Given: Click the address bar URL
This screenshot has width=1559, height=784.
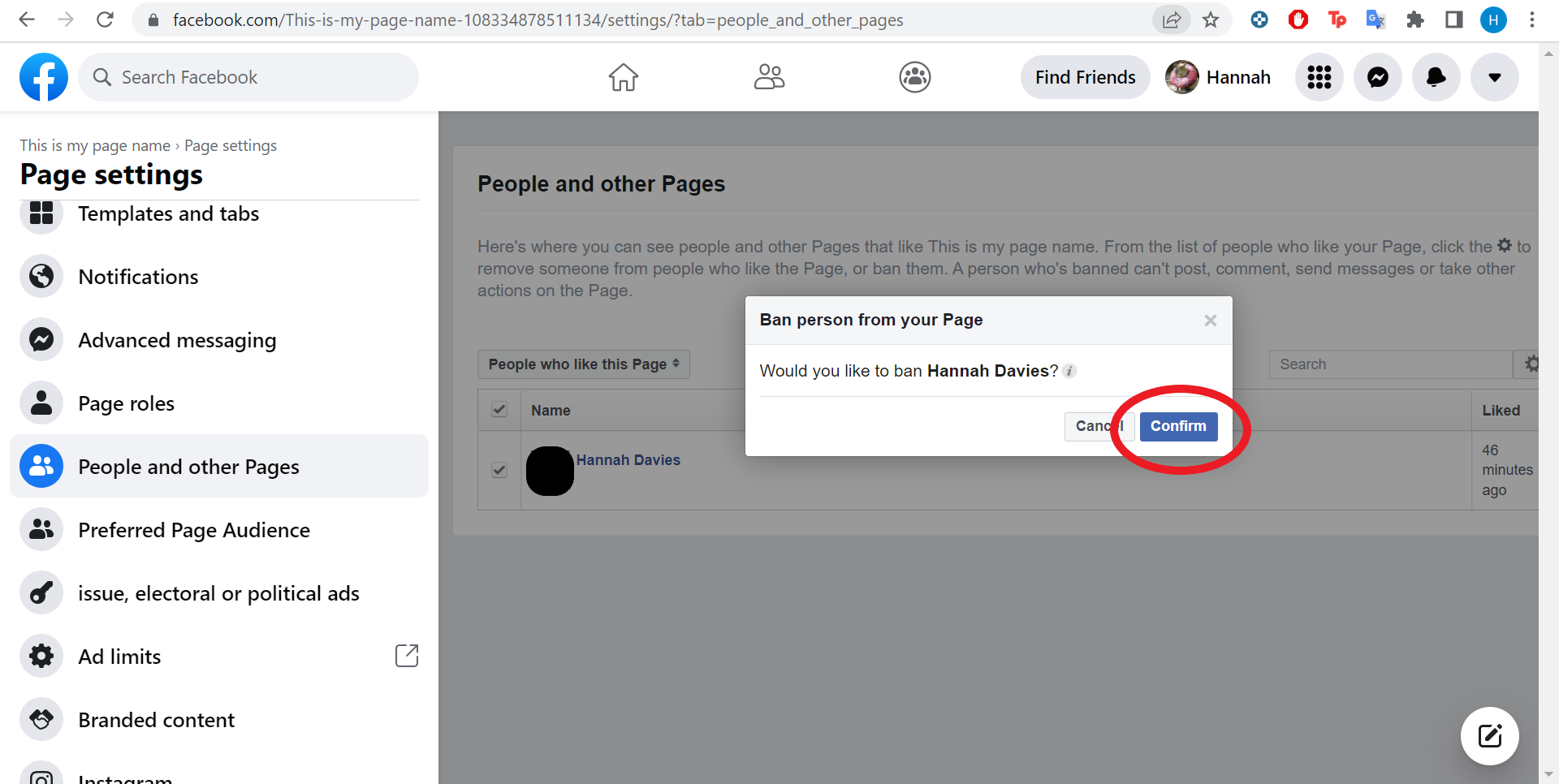Looking at the screenshot, I should coord(538,19).
